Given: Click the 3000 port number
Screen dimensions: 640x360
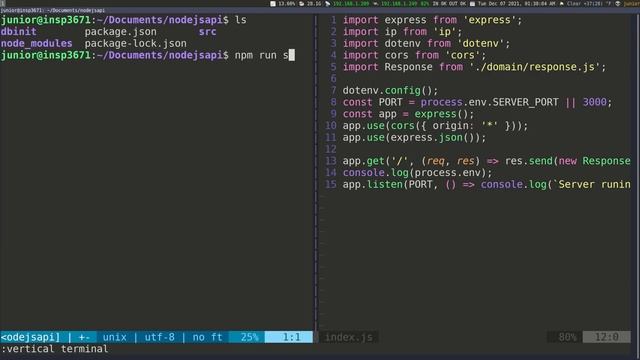Looking at the screenshot, I should [594, 102].
